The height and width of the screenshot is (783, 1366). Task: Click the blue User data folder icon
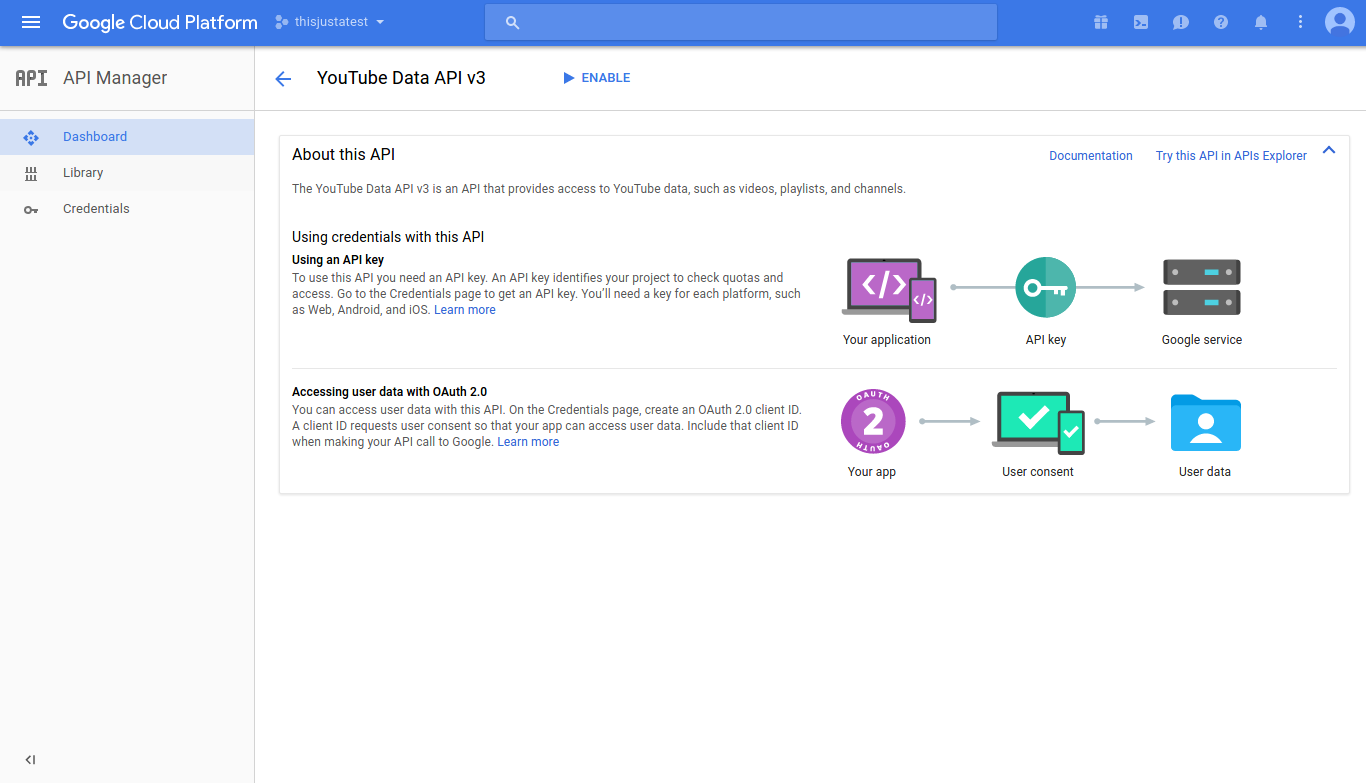click(1205, 422)
